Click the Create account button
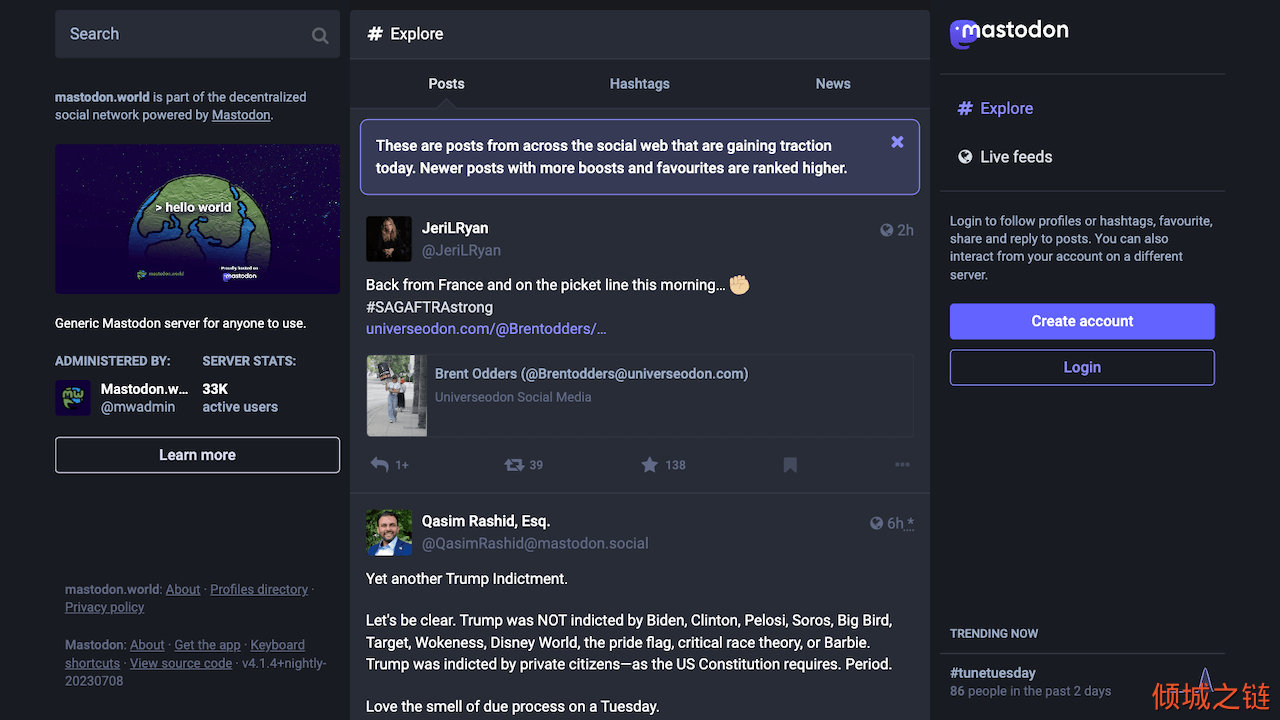 pos(1082,321)
